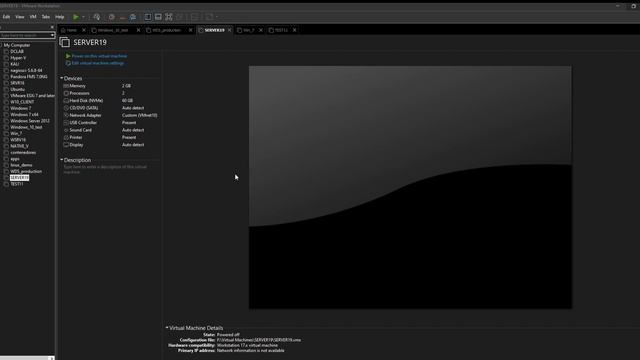The width and height of the screenshot is (640, 360).
Task: Click the thumbnail bar view toolbar icon
Action: [158, 17]
